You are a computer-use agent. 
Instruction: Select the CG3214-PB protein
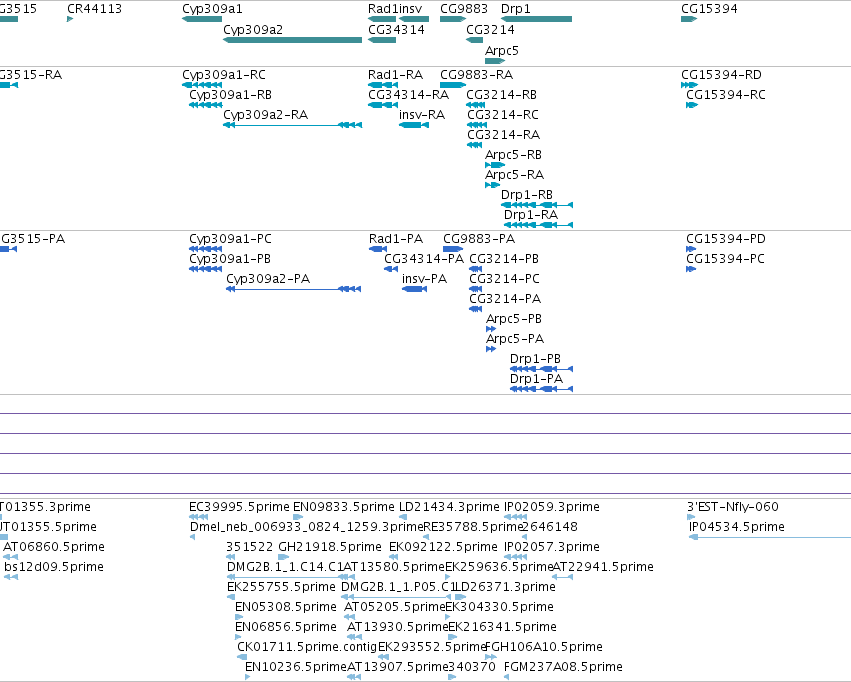pyautogui.click(x=475, y=269)
